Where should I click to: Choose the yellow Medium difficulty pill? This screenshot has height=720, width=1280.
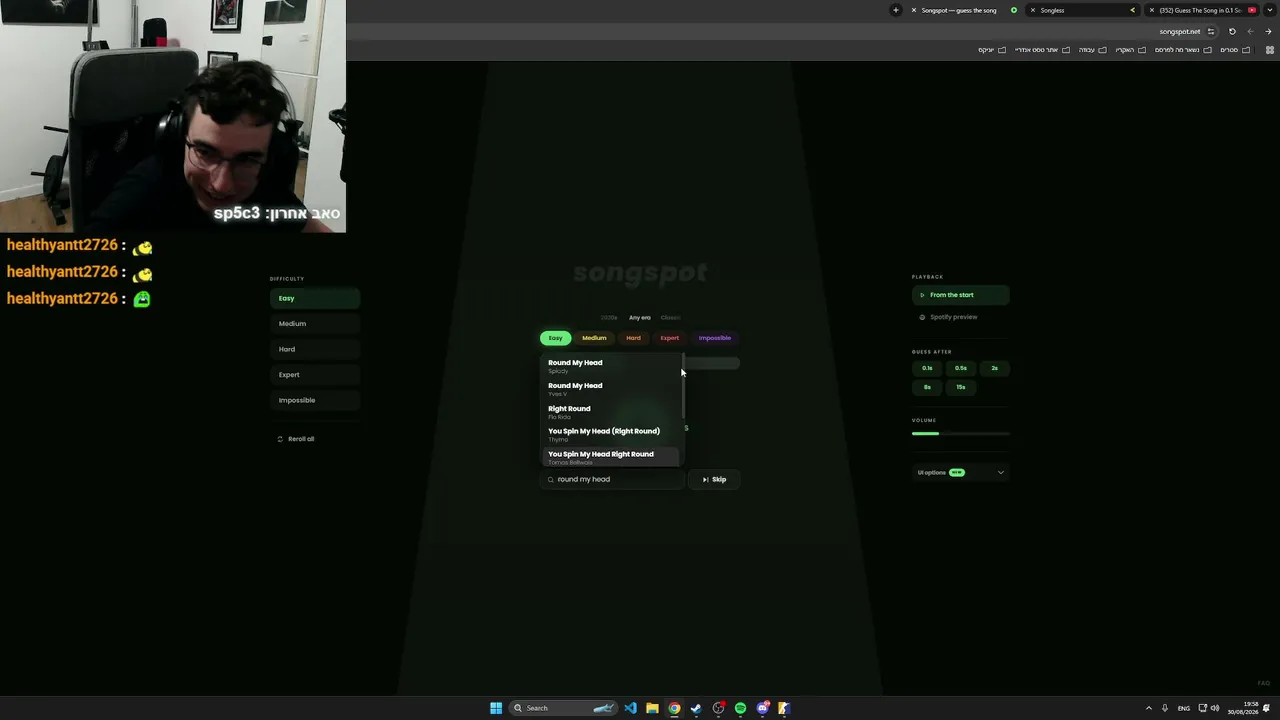594,338
